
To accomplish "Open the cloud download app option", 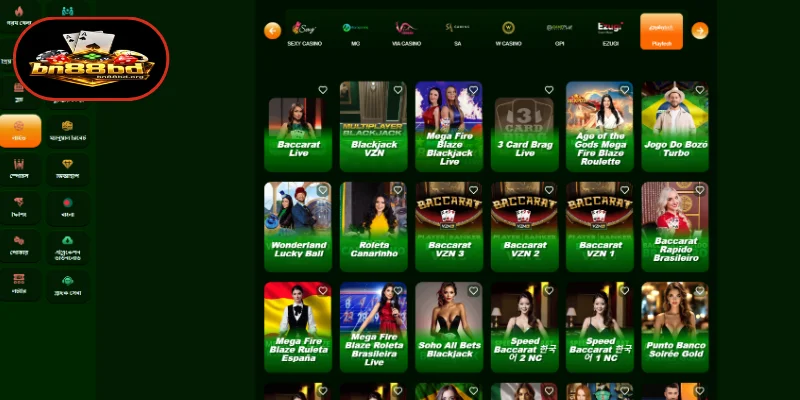I will click(x=67, y=246).
